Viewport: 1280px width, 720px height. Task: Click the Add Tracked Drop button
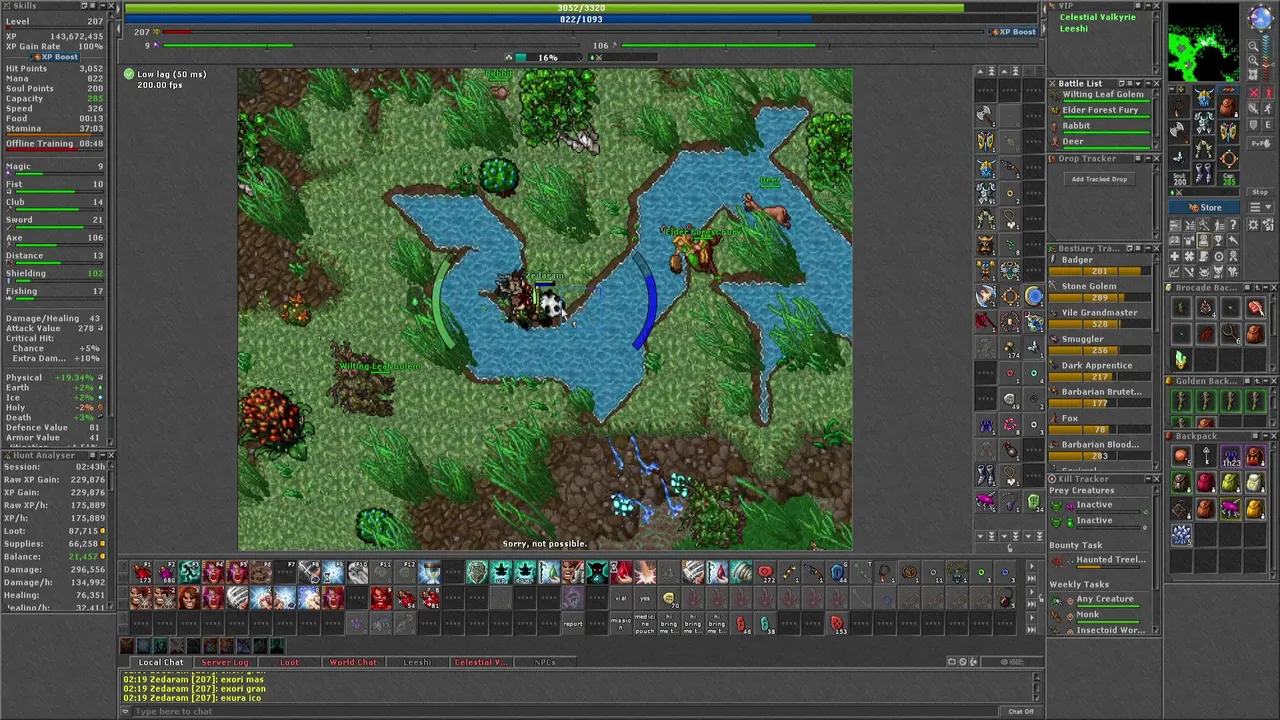tap(1100, 179)
